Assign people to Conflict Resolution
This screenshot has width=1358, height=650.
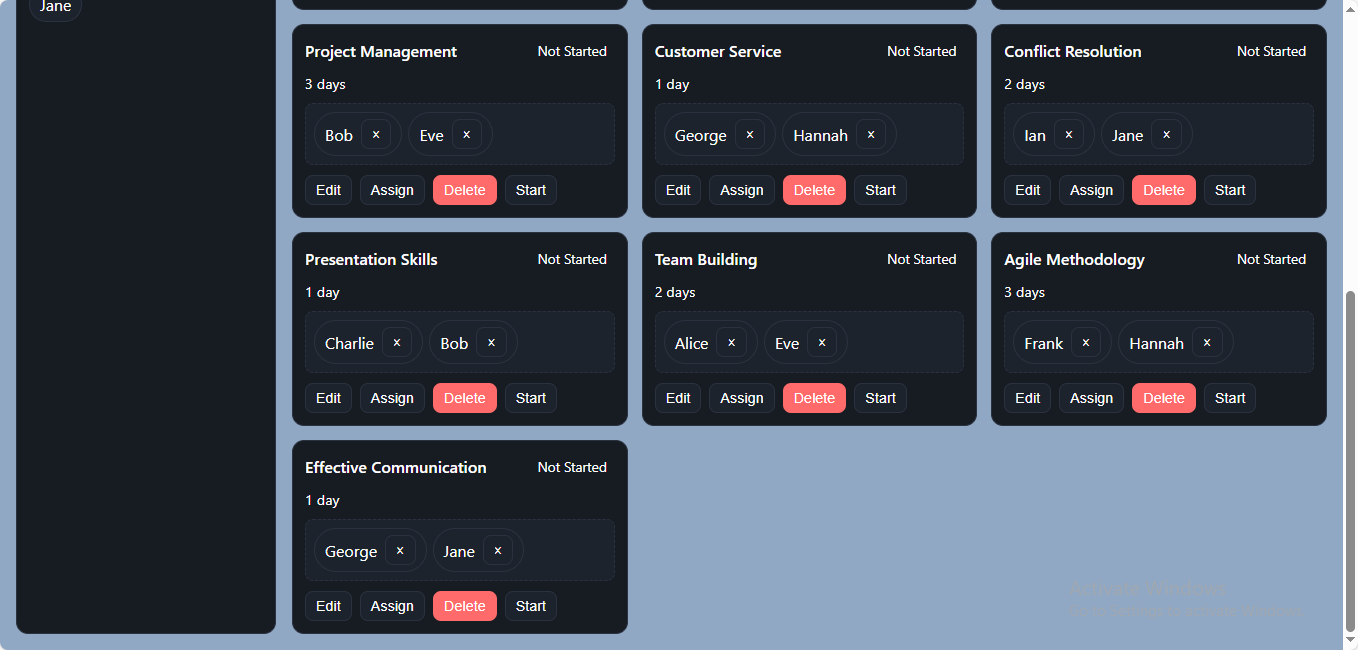[x=1091, y=190]
